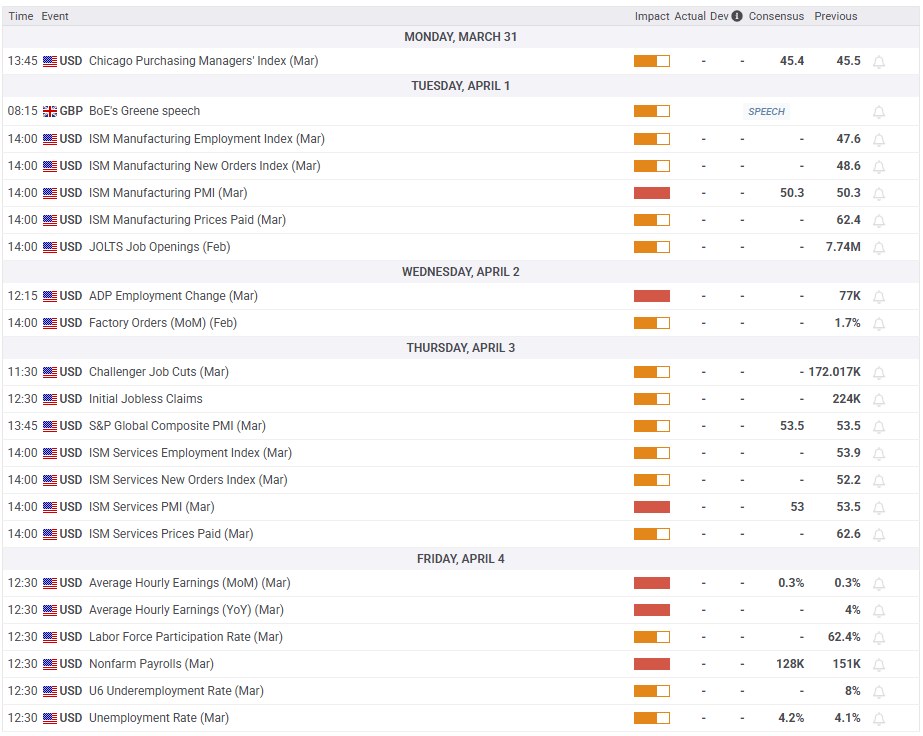Enable bell alert for Initial Jobless Claims

(879, 400)
